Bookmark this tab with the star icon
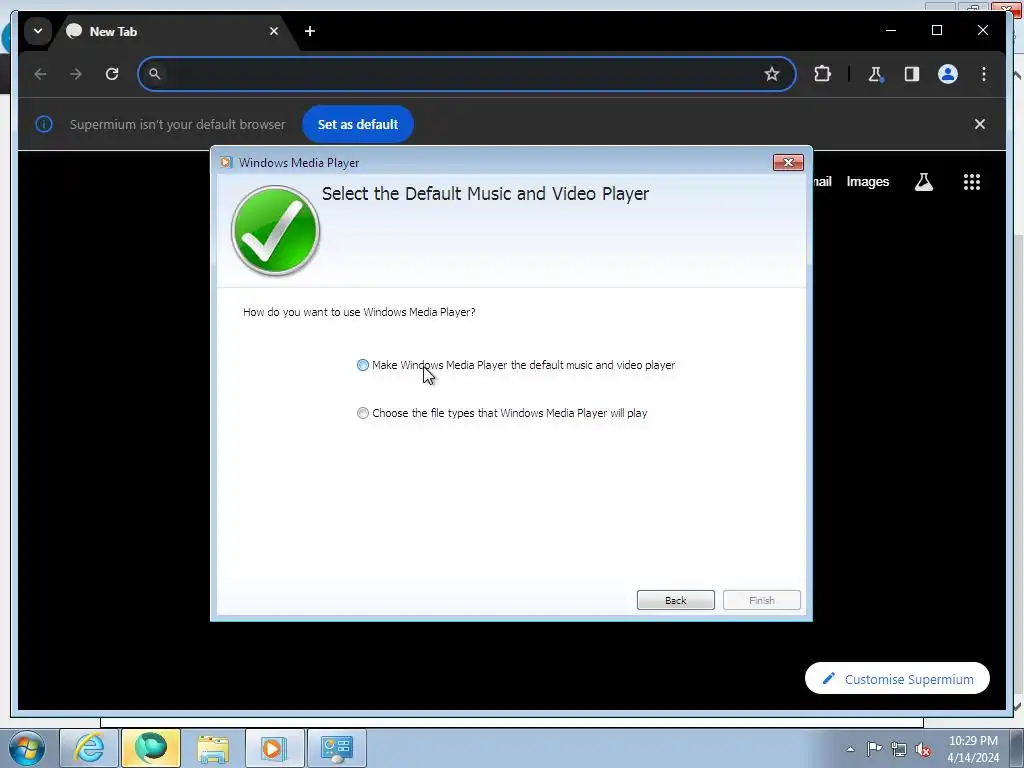The image size is (1024, 768). pos(772,74)
